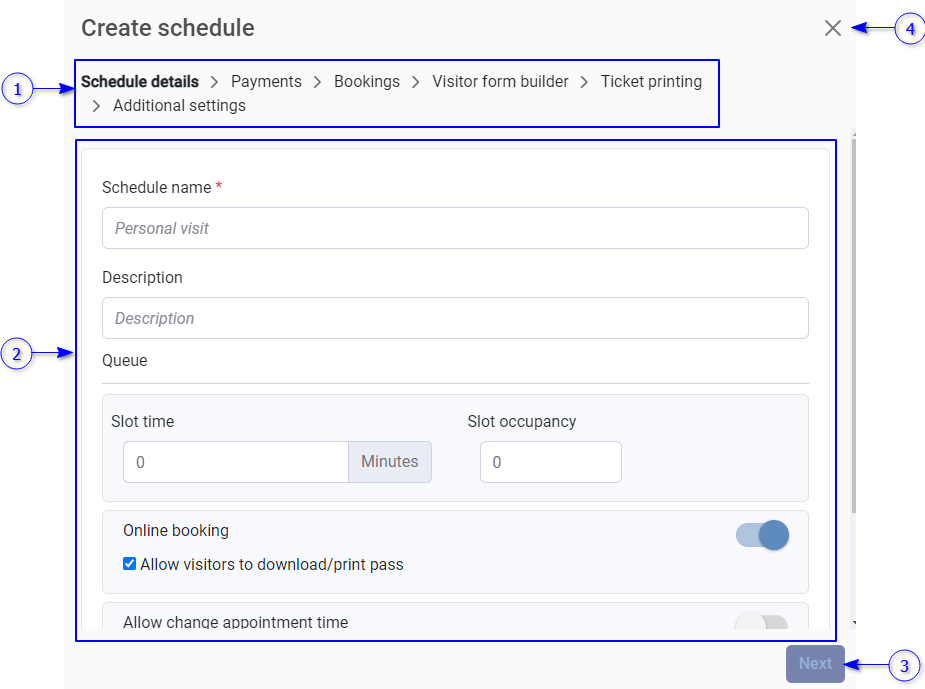Uncheck Allow visitors to download/print pass
925x689 pixels.
coord(130,564)
